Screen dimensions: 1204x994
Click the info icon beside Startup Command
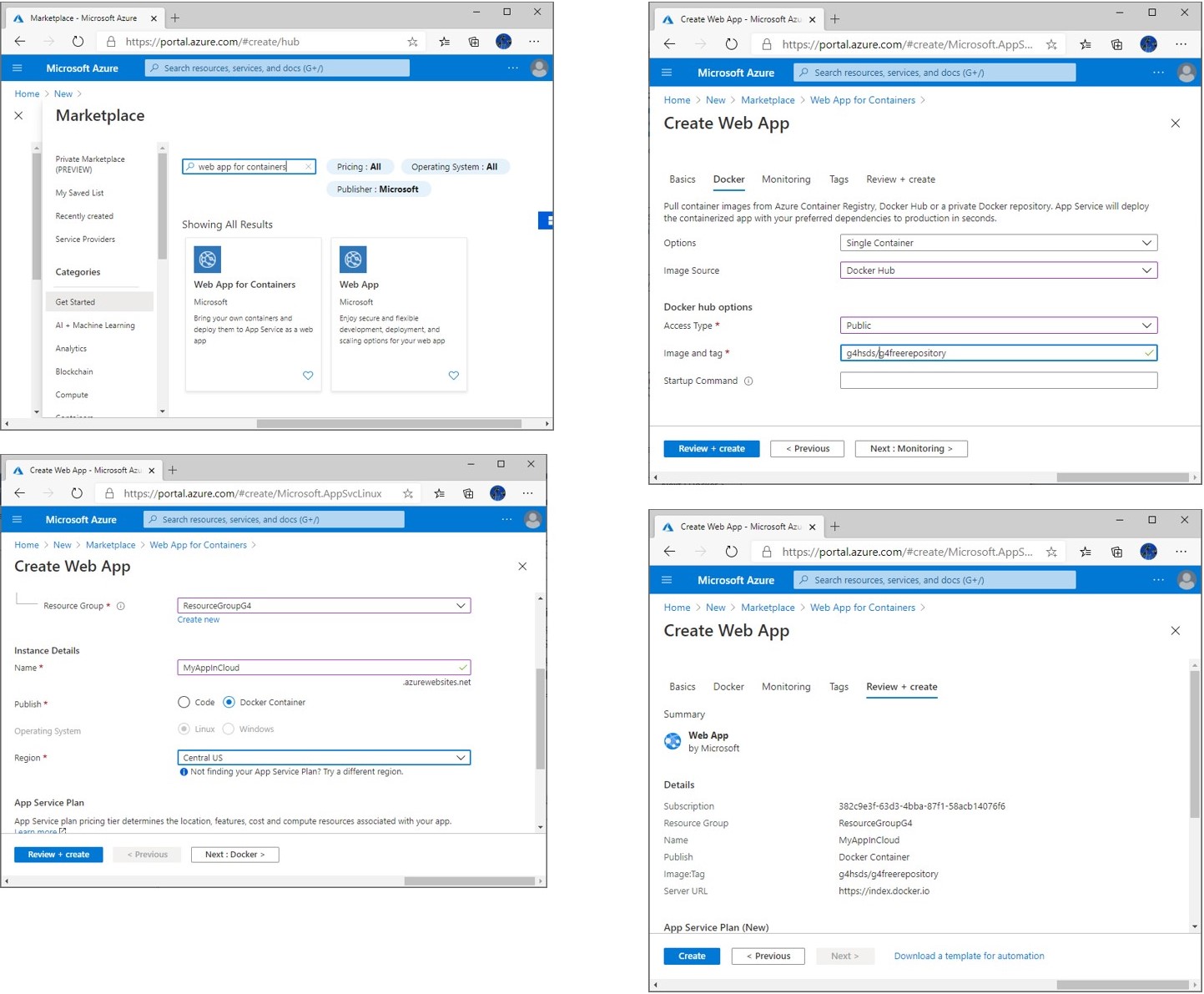pos(748,381)
